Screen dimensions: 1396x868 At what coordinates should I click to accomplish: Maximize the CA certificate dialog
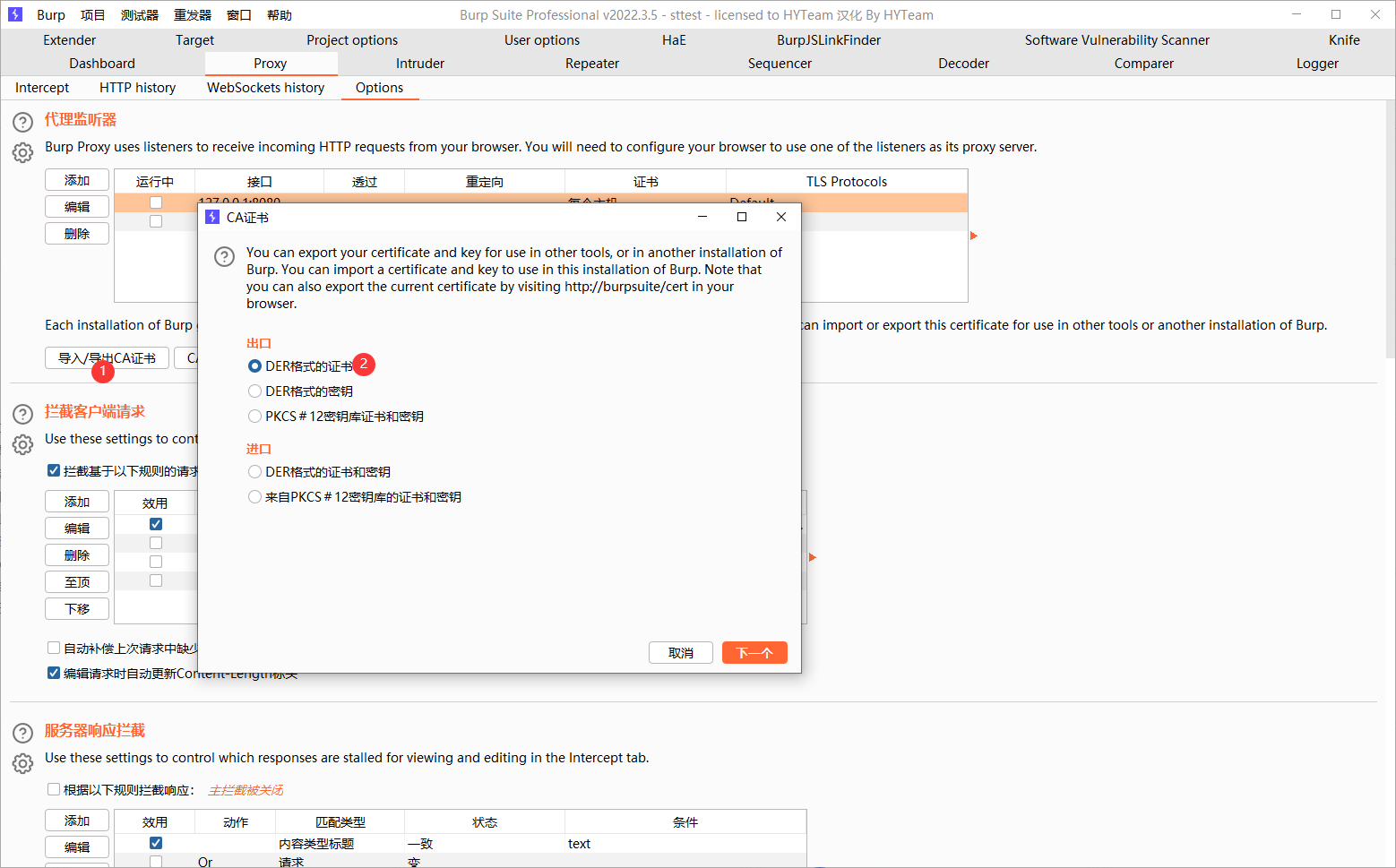[742, 217]
